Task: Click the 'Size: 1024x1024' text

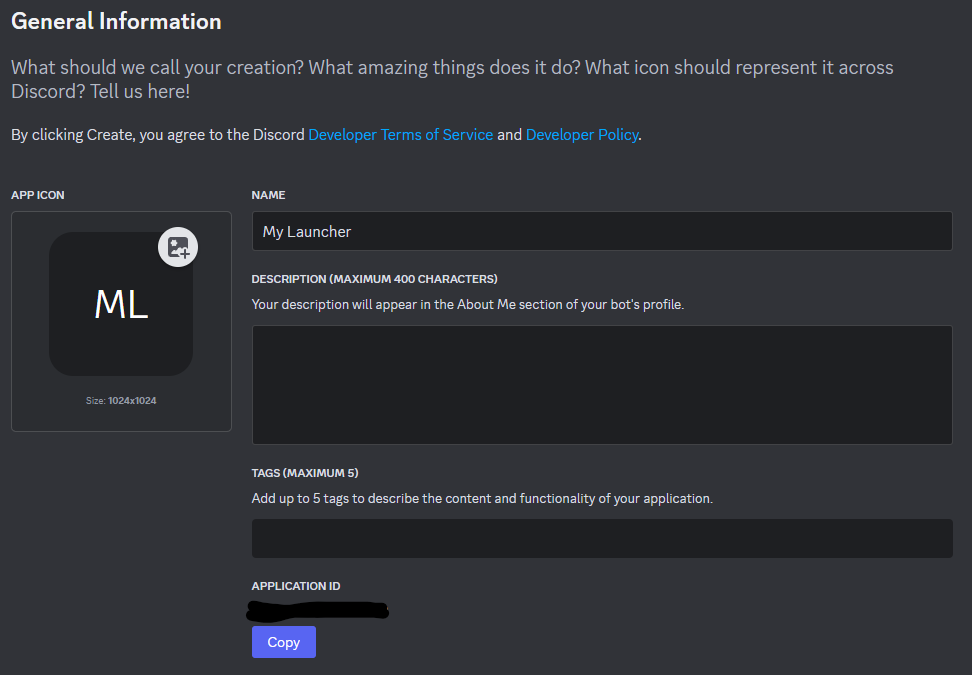Action: tap(121, 401)
